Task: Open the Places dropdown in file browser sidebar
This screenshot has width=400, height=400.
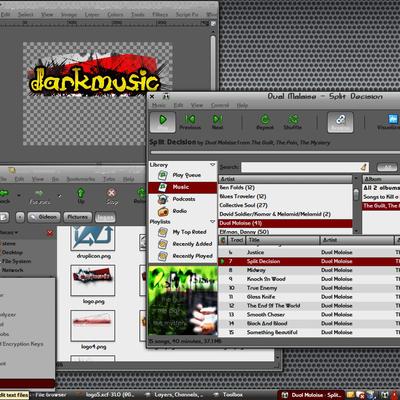Action: coord(9,233)
